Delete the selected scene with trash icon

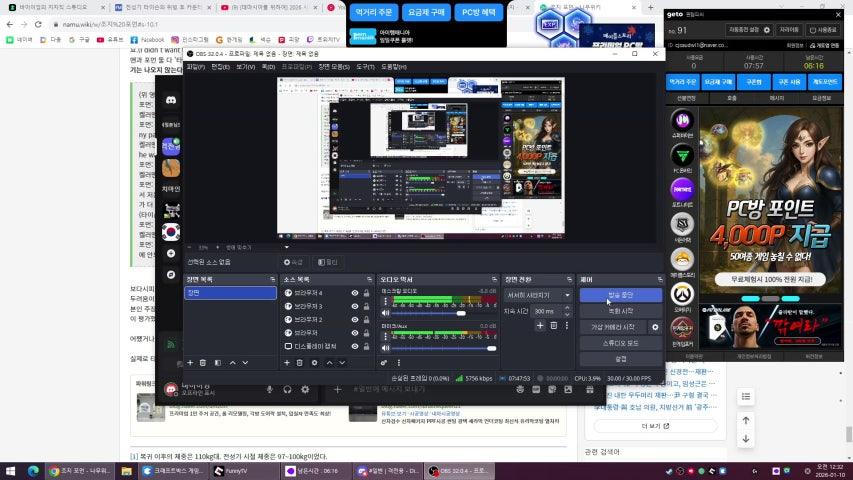click(203, 362)
